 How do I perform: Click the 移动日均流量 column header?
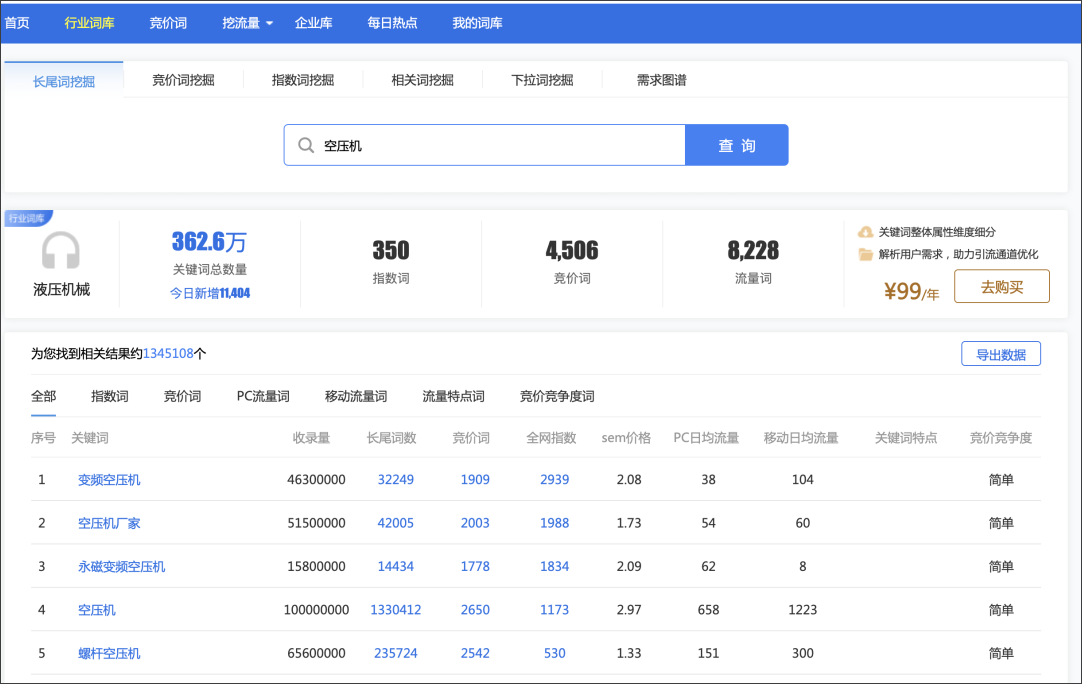coord(801,438)
